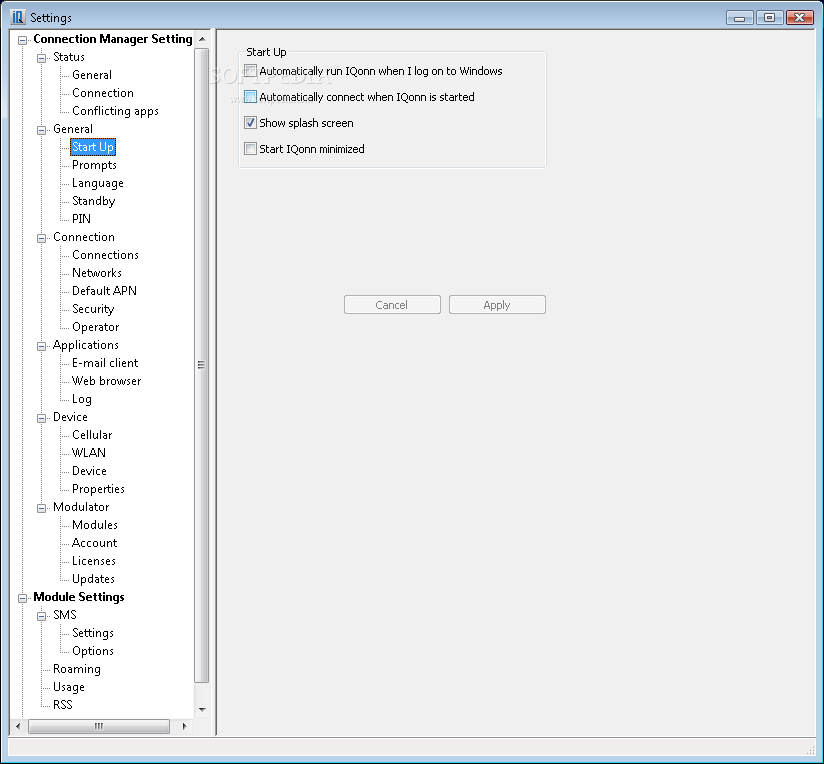Collapse the Module Settings root node

22,598
